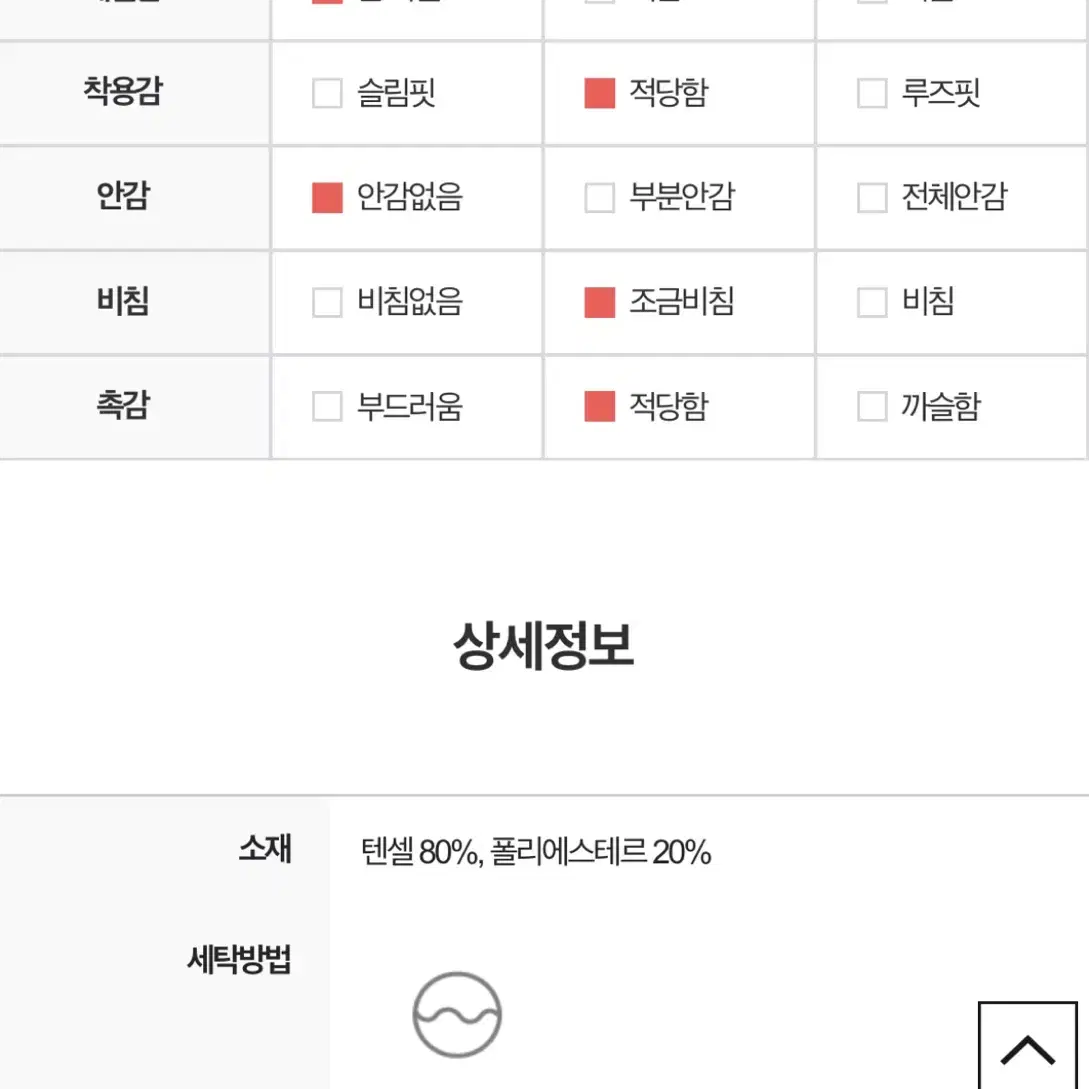Image resolution: width=1089 pixels, height=1089 pixels.
Task: Tap the scroll-to-top arrow button
Action: (1027, 1047)
